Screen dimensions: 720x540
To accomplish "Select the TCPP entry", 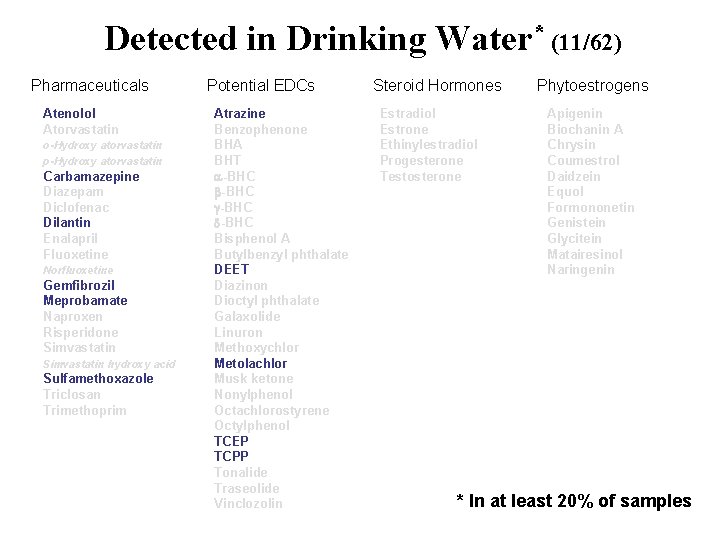I will 231,456.
